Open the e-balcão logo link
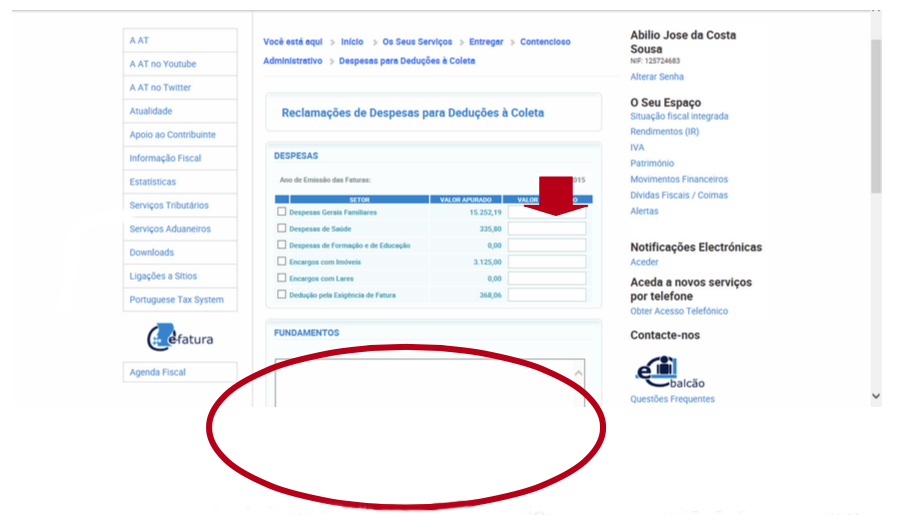 click(x=670, y=372)
